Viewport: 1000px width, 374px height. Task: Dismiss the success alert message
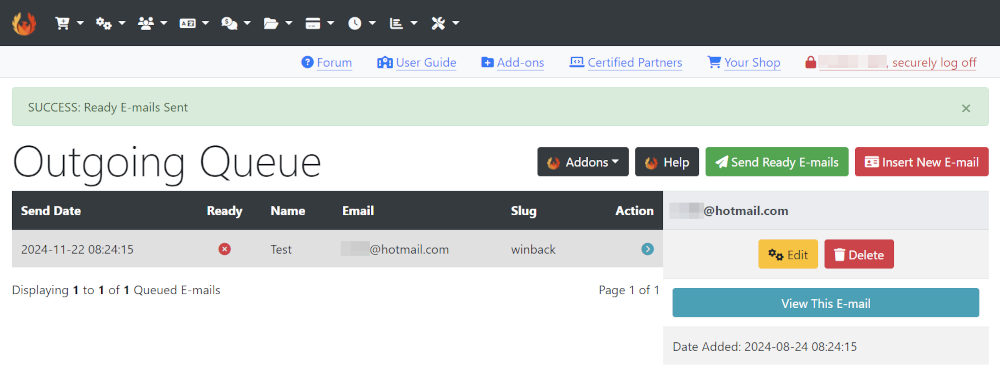(966, 108)
